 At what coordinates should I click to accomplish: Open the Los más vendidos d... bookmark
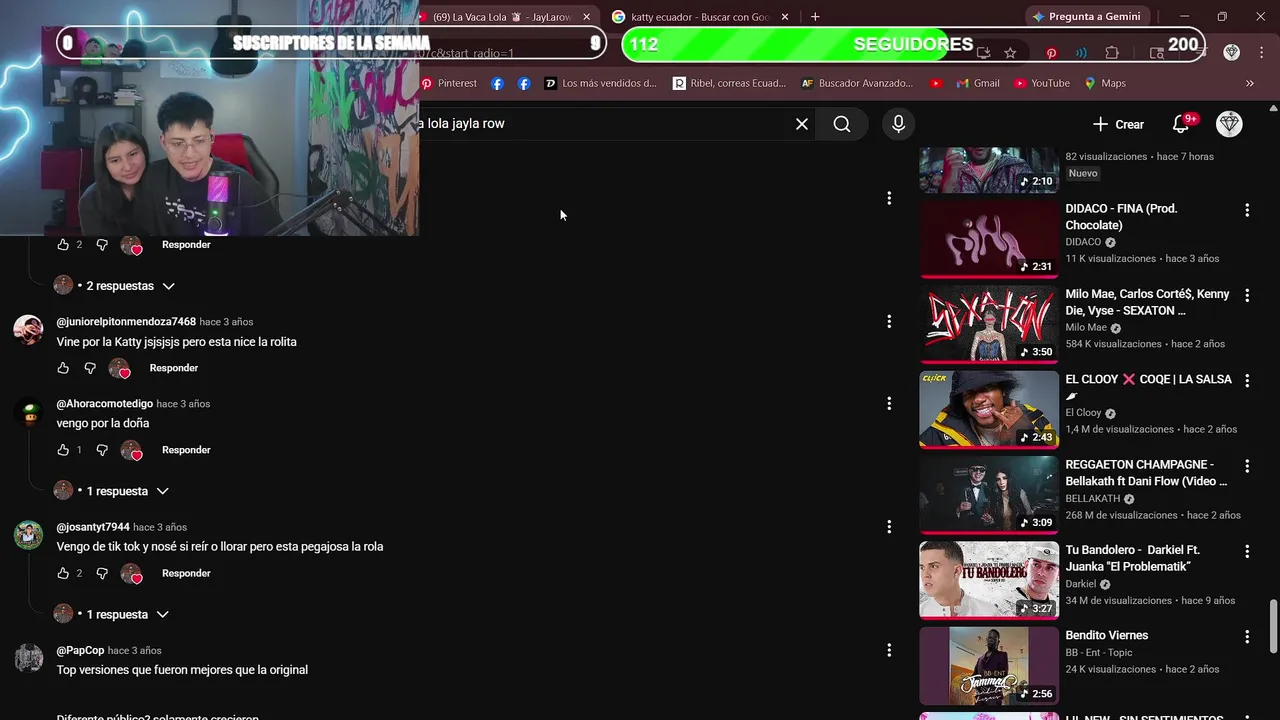600,83
